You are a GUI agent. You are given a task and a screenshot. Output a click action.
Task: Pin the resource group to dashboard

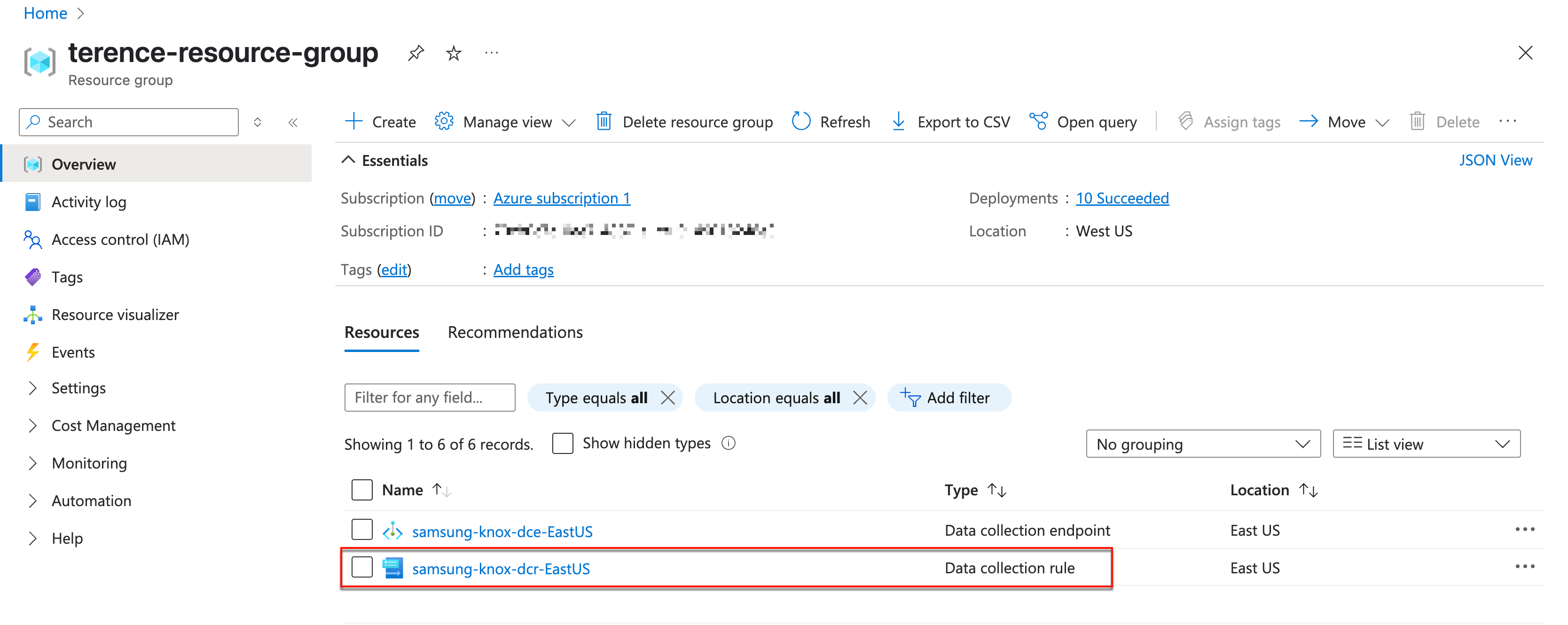[x=416, y=54]
